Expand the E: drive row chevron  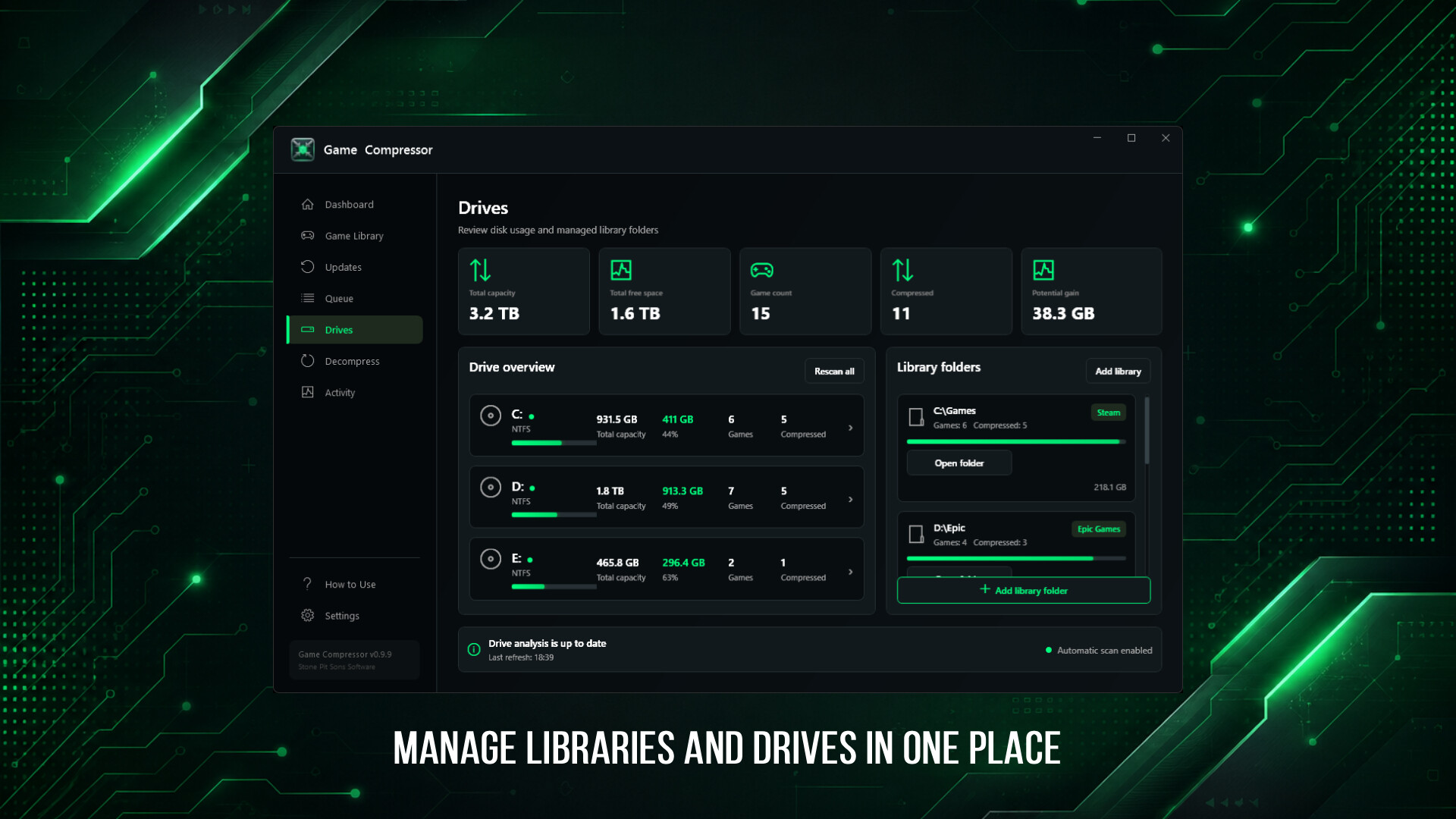point(851,572)
